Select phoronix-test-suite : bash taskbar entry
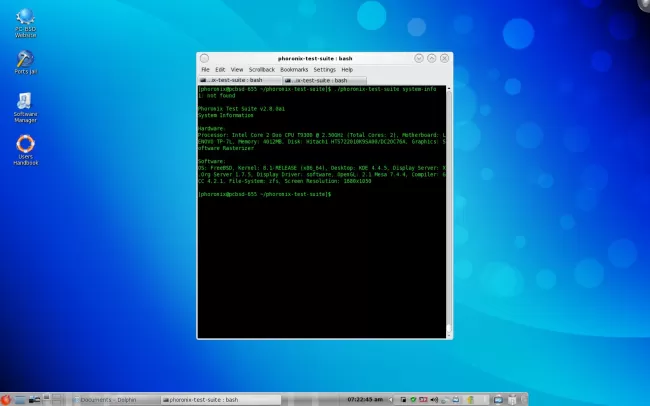The height and width of the screenshot is (406, 650). (x=221, y=400)
